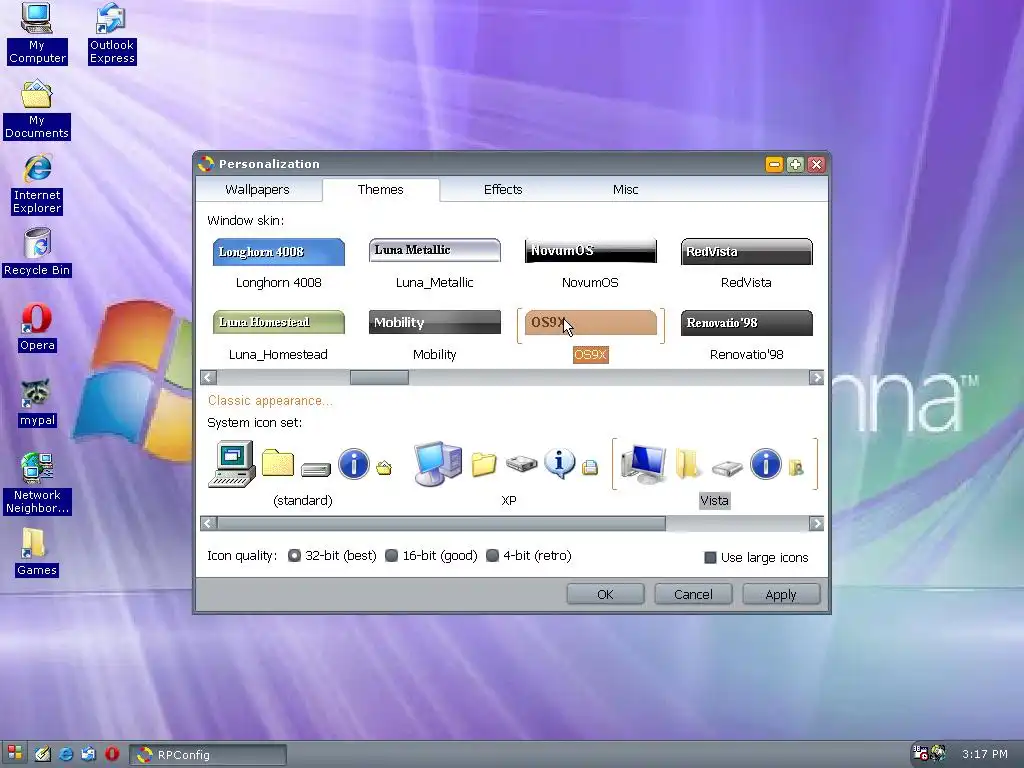The width and height of the screenshot is (1024, 768).
Task: Click the notepad quick launch taskbar icon
Action: coord(43,754)
